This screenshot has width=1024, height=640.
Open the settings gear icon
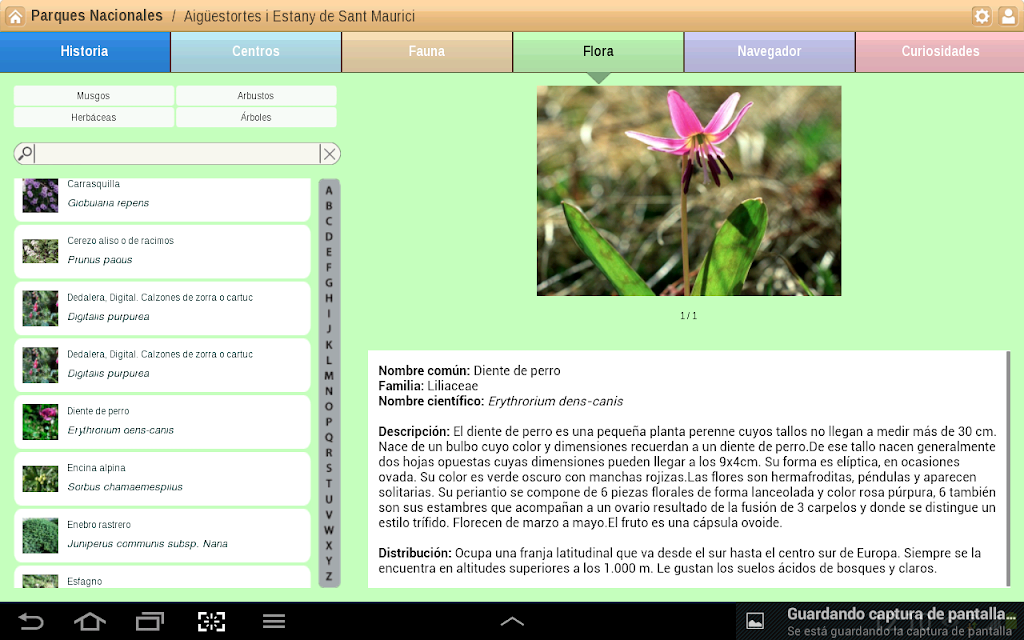pyautogui.click(x=982, y=16)
